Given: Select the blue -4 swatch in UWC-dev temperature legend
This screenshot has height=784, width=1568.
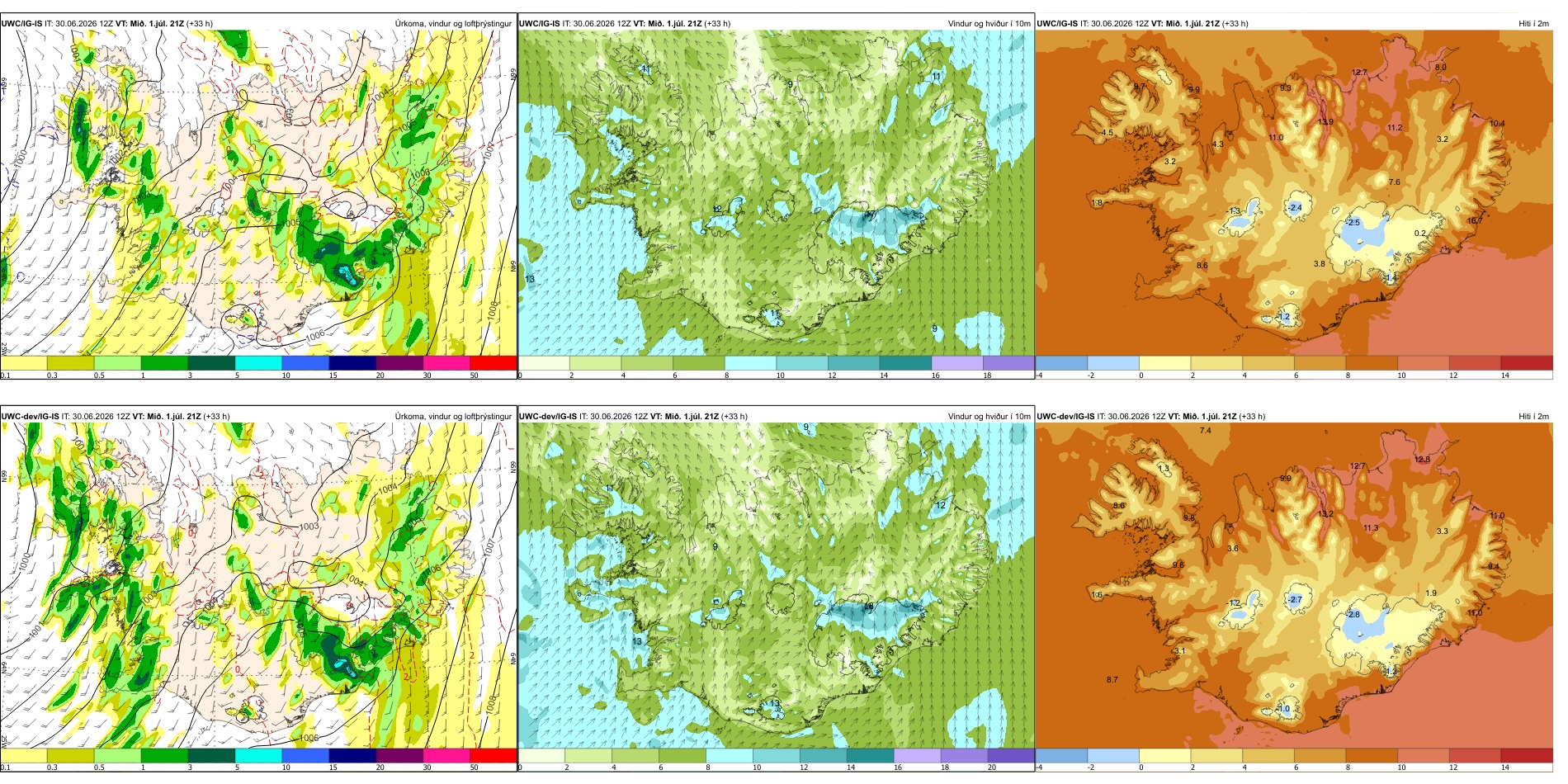Looking at the screenshot, I should coord(1061,755).
